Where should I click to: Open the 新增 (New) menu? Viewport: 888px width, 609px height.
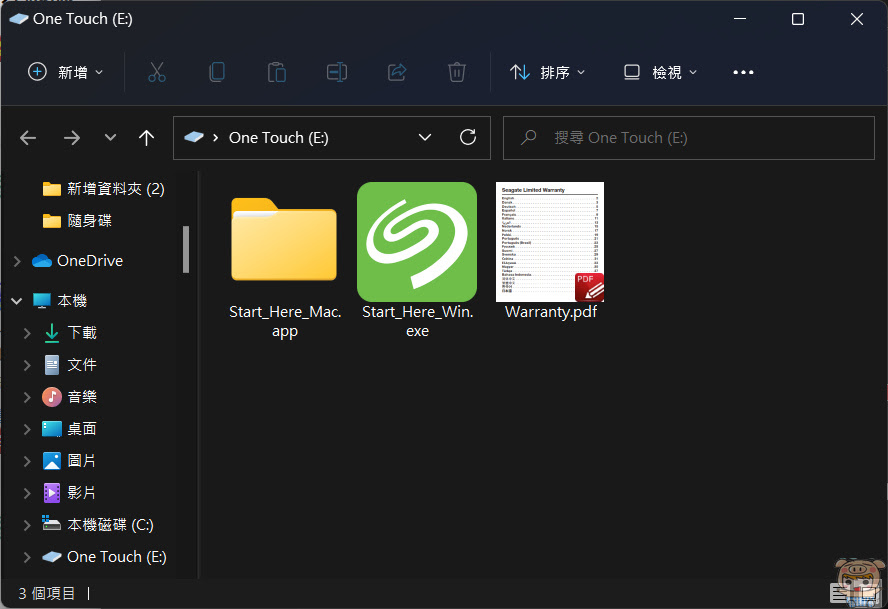click(66, 73)
